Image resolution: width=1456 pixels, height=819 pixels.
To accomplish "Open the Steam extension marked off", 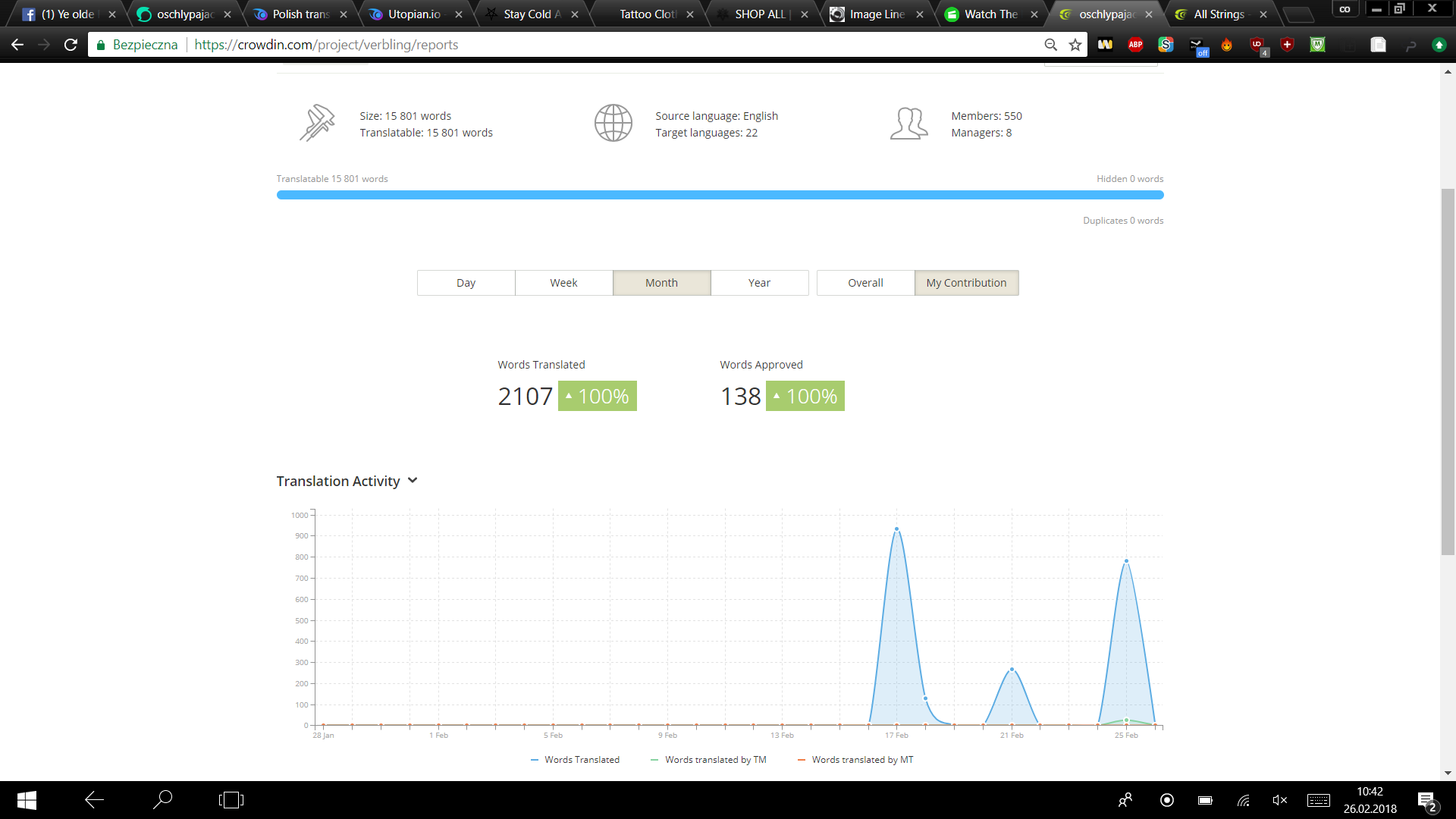I will (1197, 46).
